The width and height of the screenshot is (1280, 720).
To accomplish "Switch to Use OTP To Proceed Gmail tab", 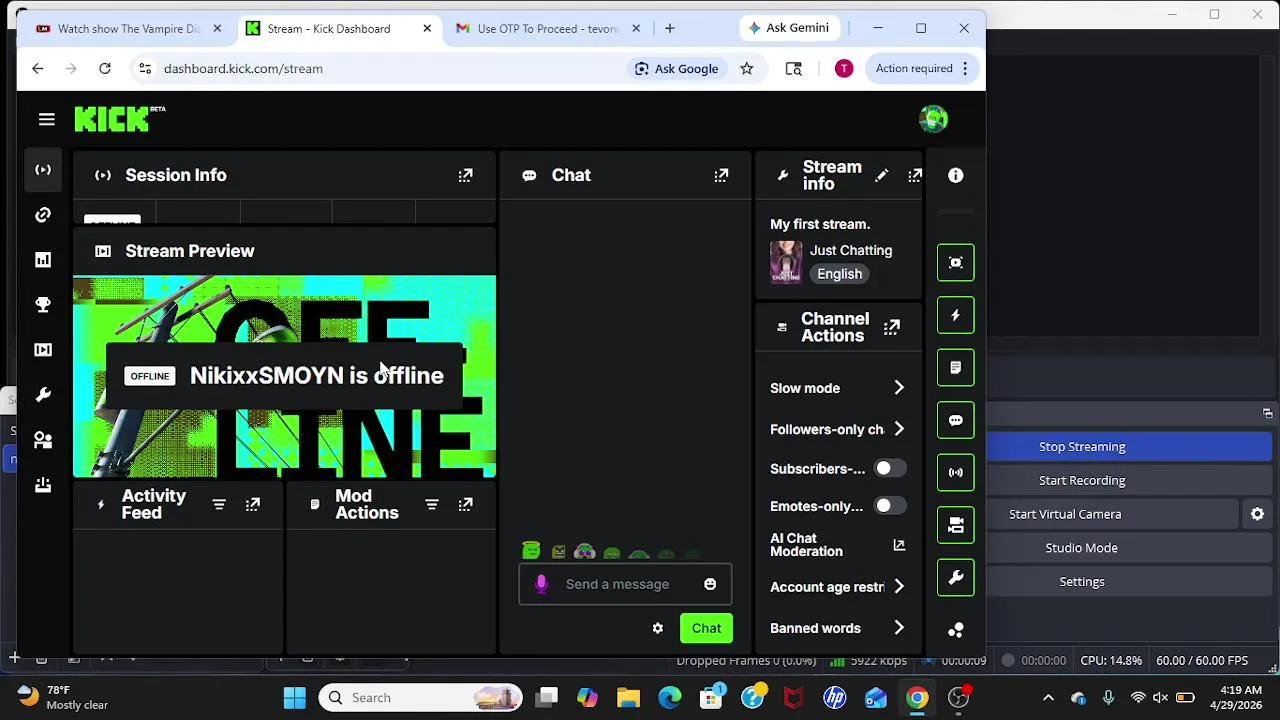I will click(x=547, y=28).
